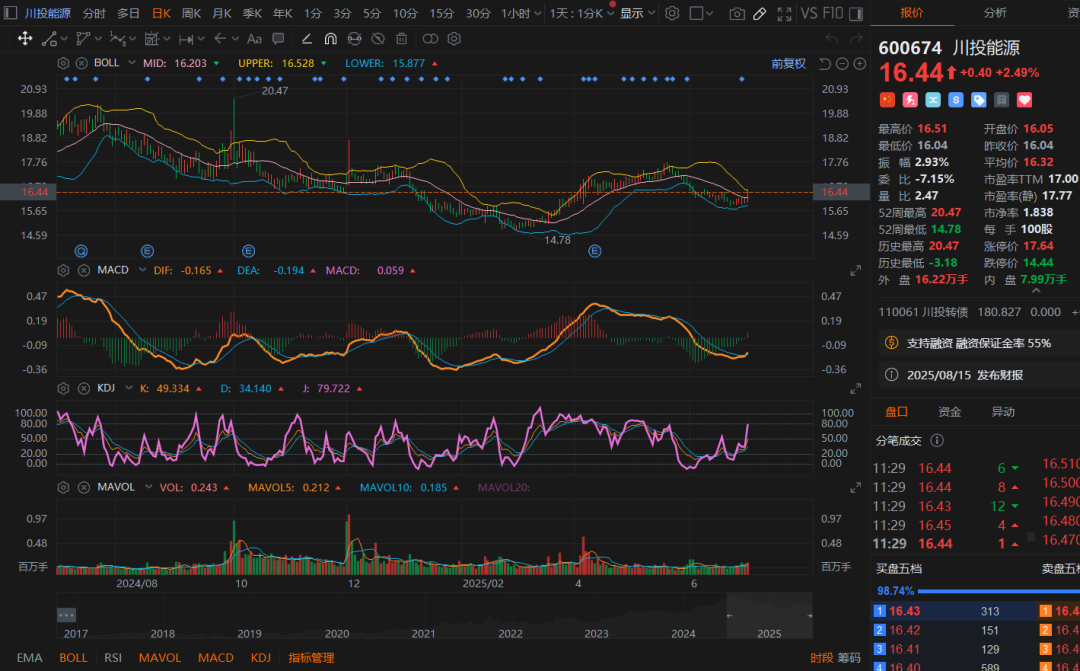The width and height of the screenshot is (1080, 671).
Task: Click the blue tag icon under price
Action: [979, 100]
